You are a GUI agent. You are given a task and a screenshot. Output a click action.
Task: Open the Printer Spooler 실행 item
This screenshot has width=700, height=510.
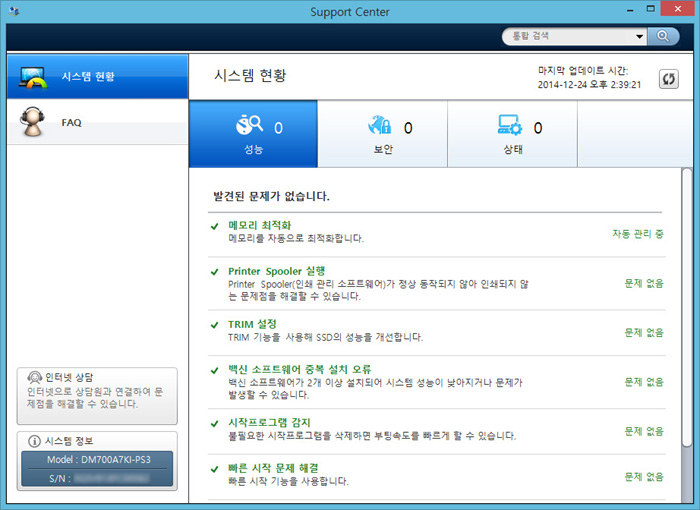[277, 271]
